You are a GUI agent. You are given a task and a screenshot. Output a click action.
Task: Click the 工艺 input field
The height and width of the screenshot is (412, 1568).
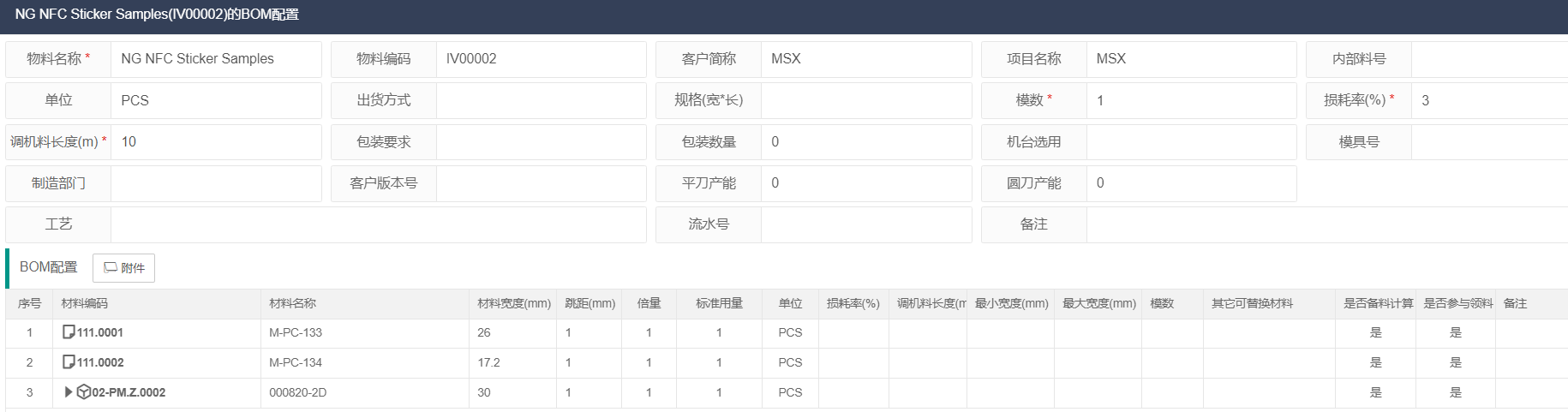click(x=378, y=224)
